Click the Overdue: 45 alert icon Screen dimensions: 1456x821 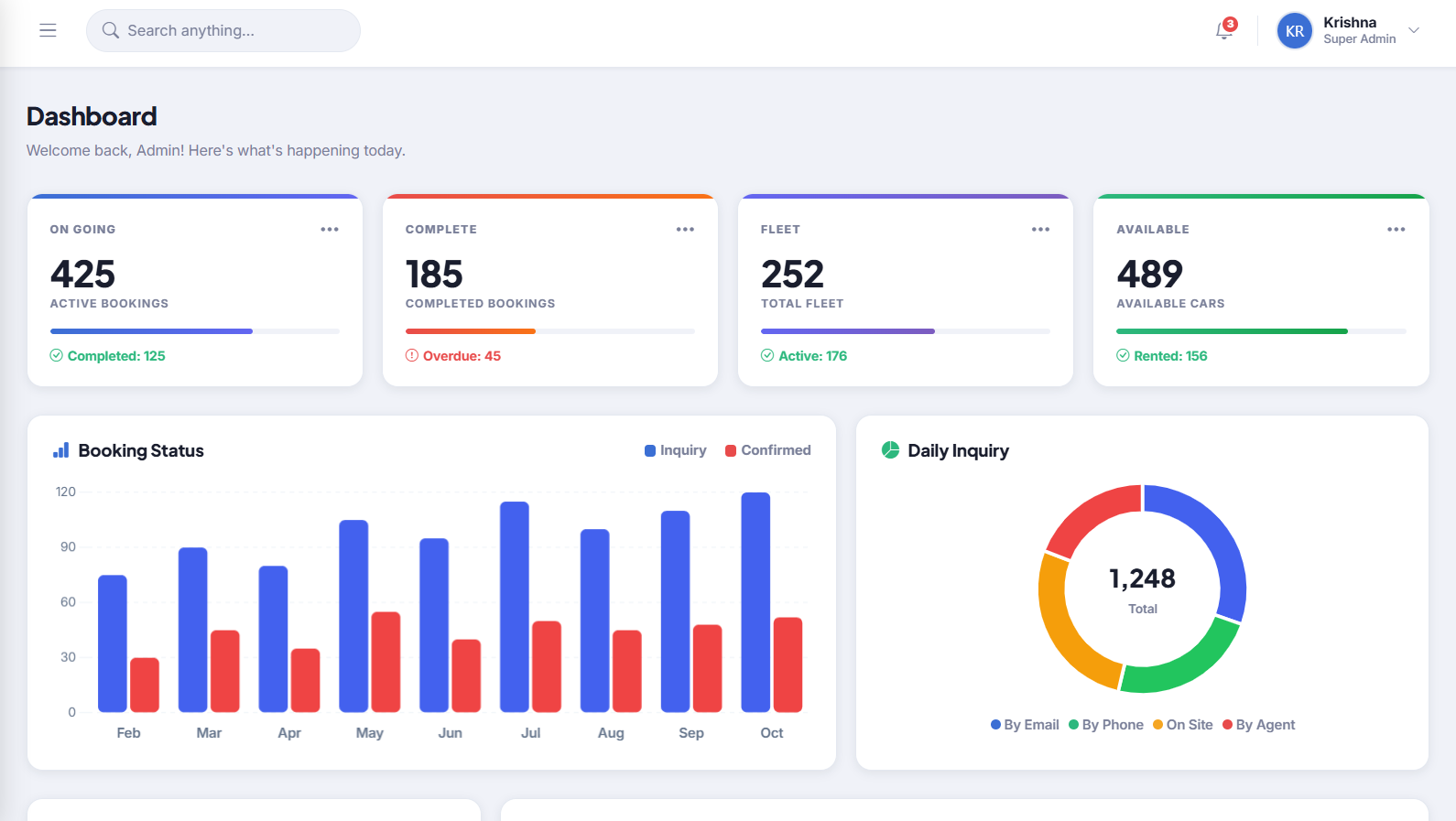coord(412,355)
